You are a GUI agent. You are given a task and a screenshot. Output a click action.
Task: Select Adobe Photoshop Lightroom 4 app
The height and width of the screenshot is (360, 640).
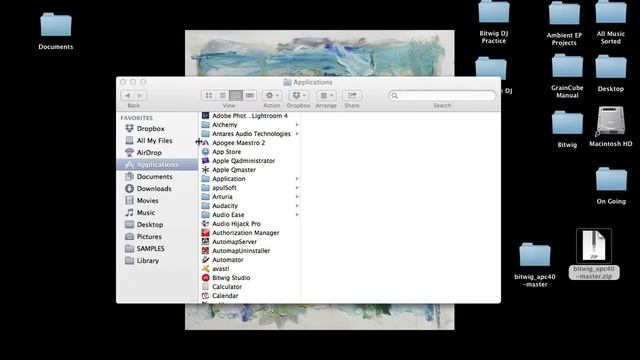tap(250, 116)
